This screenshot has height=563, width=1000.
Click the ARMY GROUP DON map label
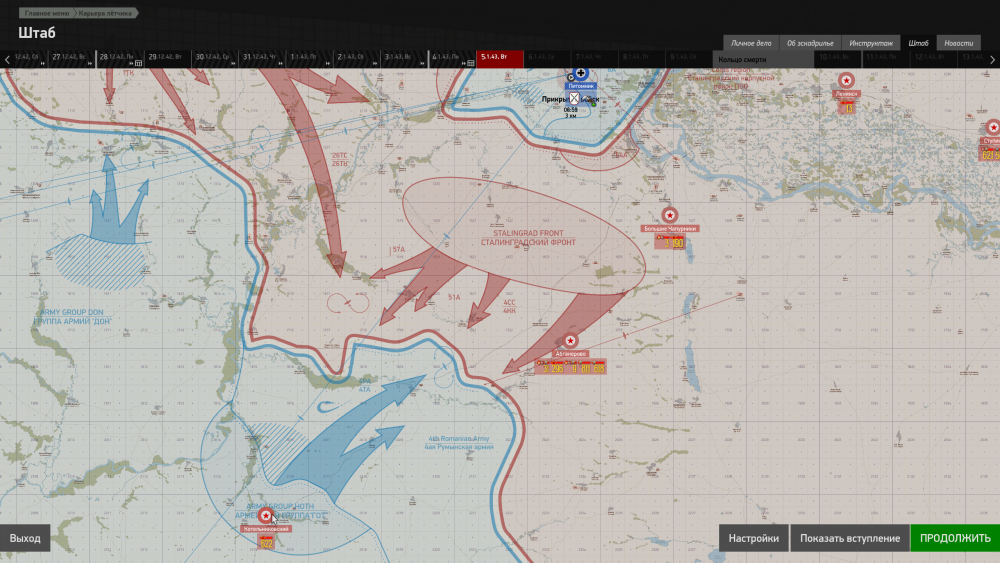pos(72,312)
